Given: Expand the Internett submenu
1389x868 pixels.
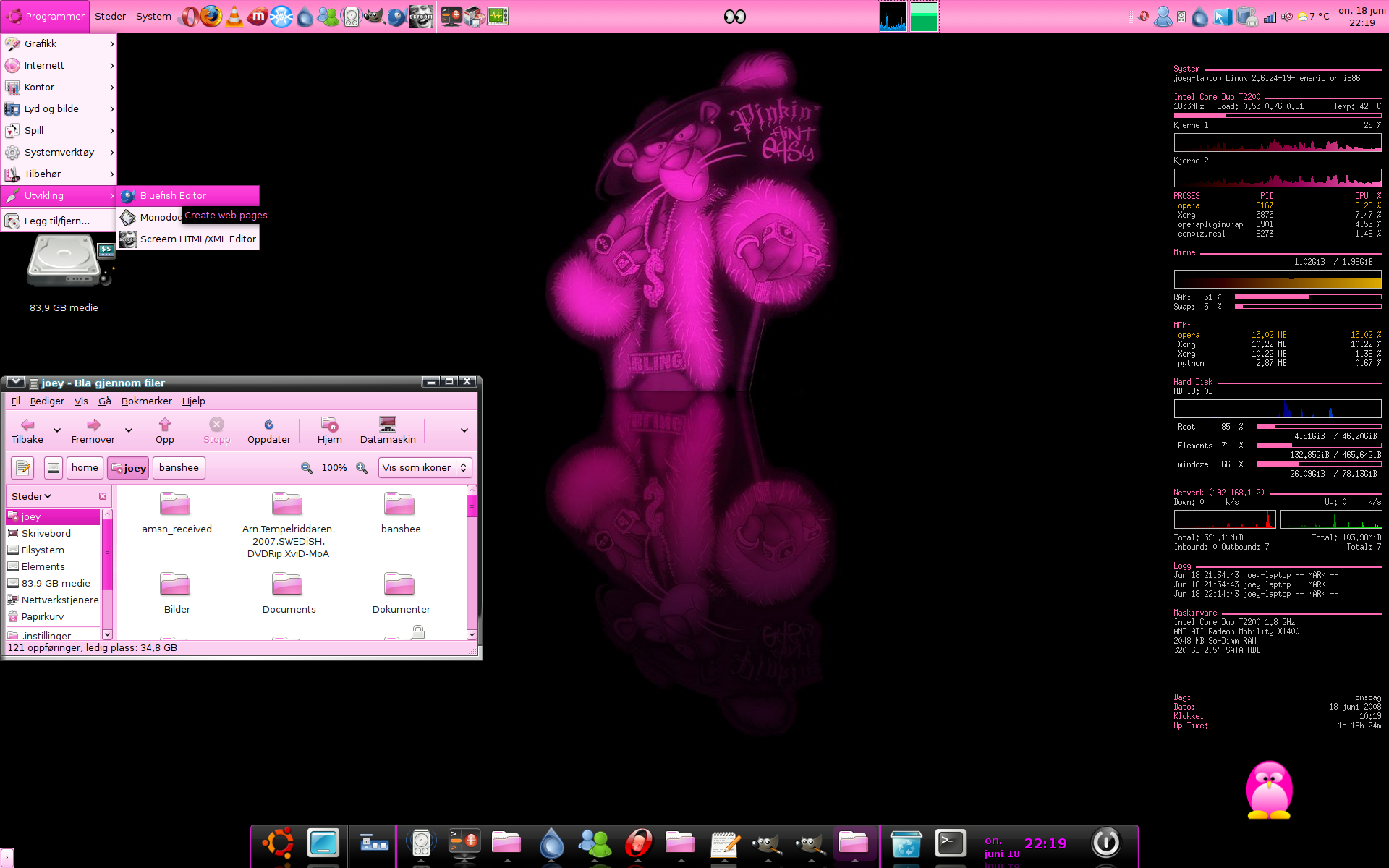Looking at the screenshot, I should [x=59, y=65].
